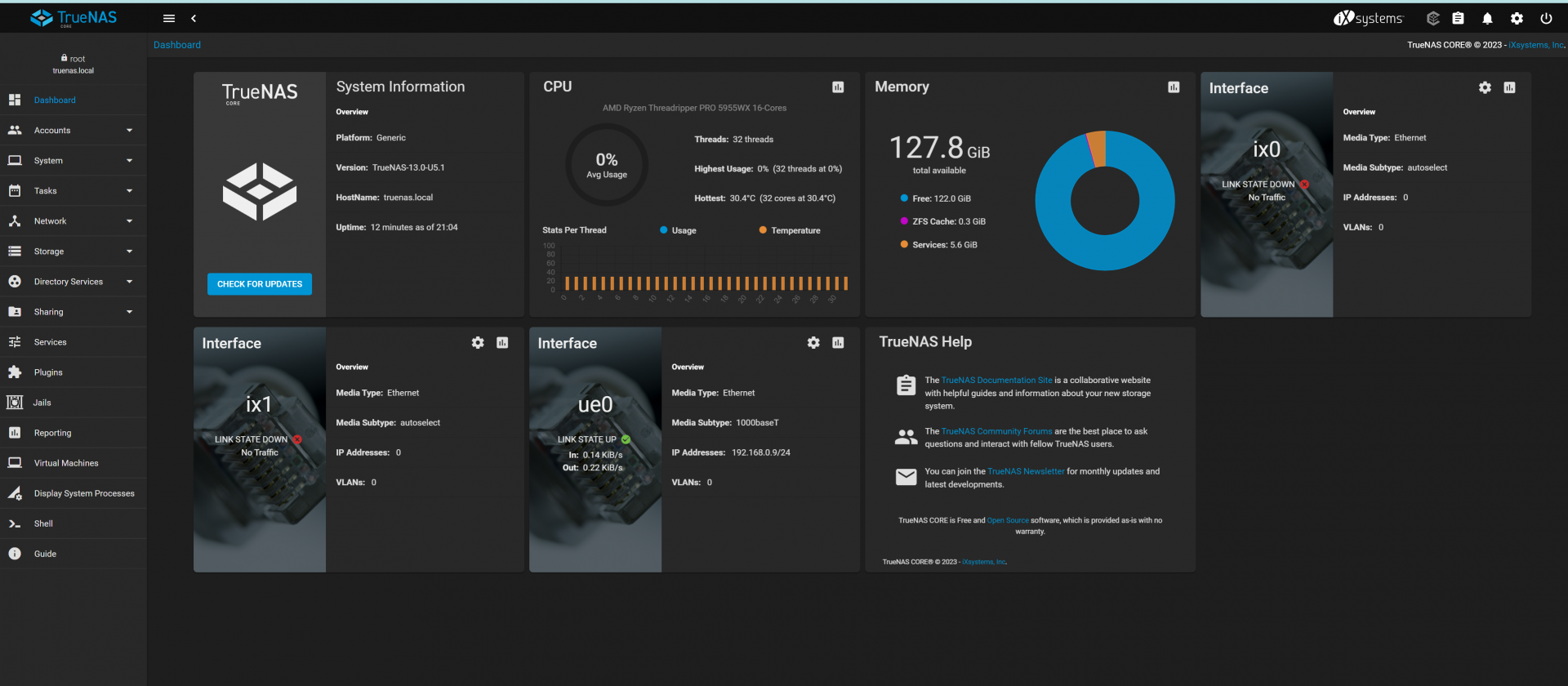The width and height of the screenshot is (1568, 686).
Task: Open the top bar settings gear
Action: [1517, 18]
